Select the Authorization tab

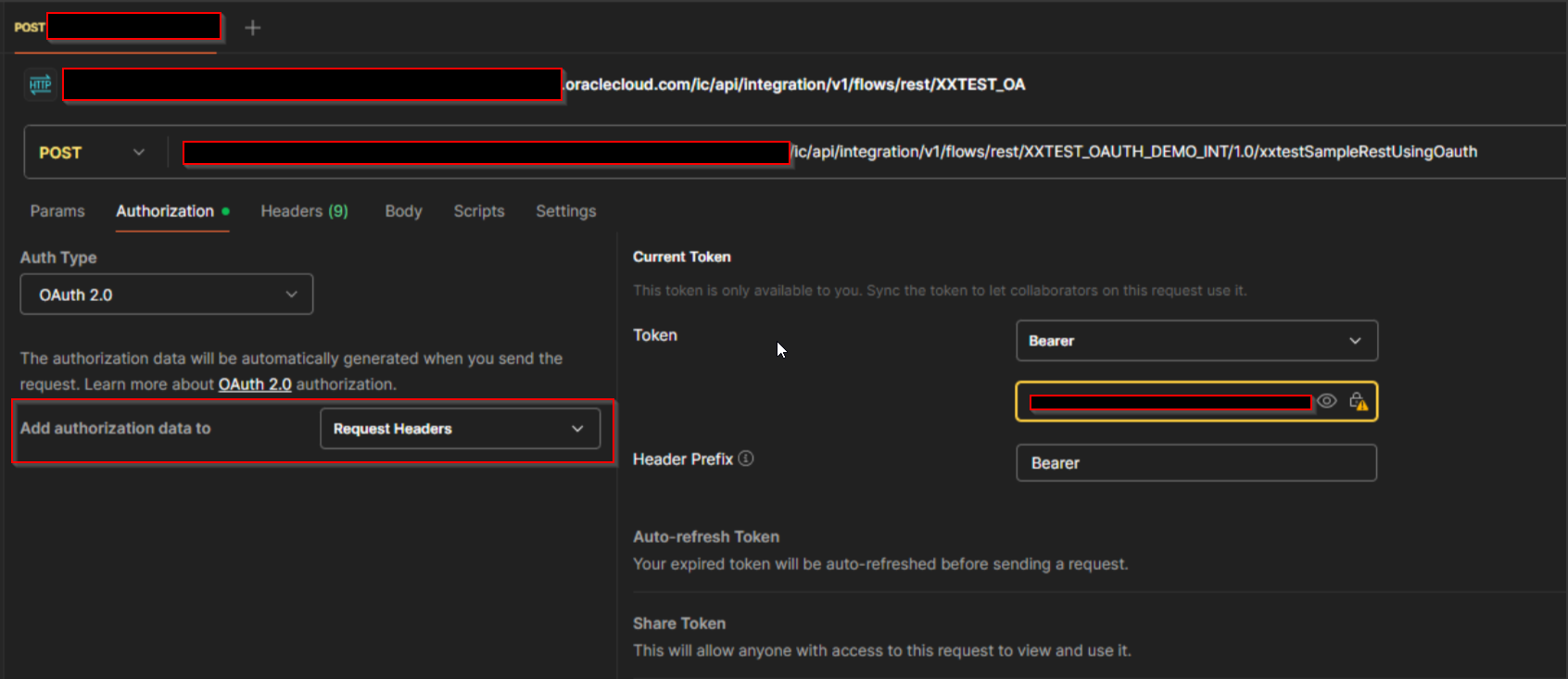click(172, 211)
